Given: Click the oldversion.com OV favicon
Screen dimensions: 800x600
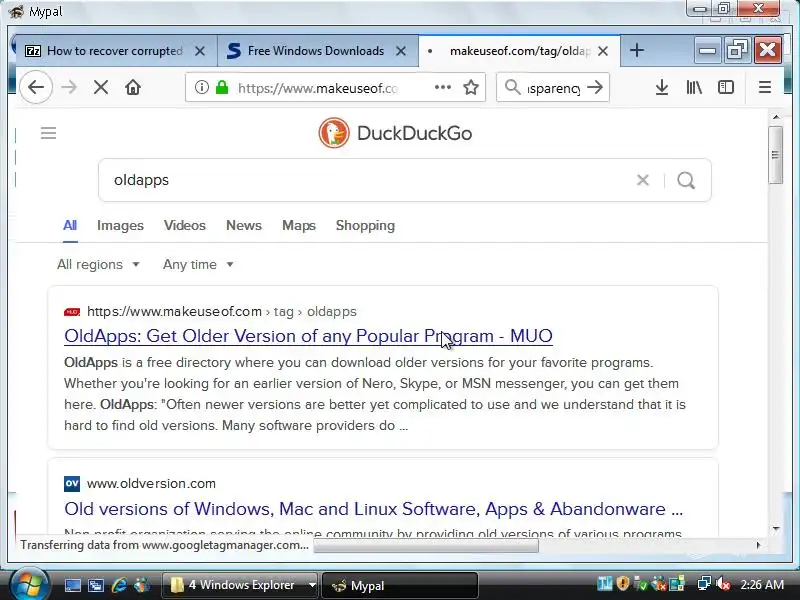Looking at the screenshot, I should [x=72, y=483].
